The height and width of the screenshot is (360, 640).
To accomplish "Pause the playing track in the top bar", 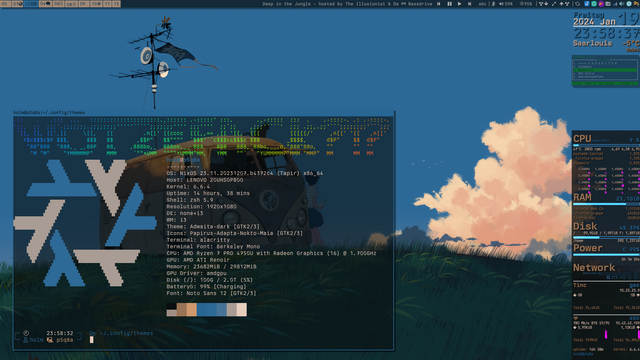I will (449, 4).
